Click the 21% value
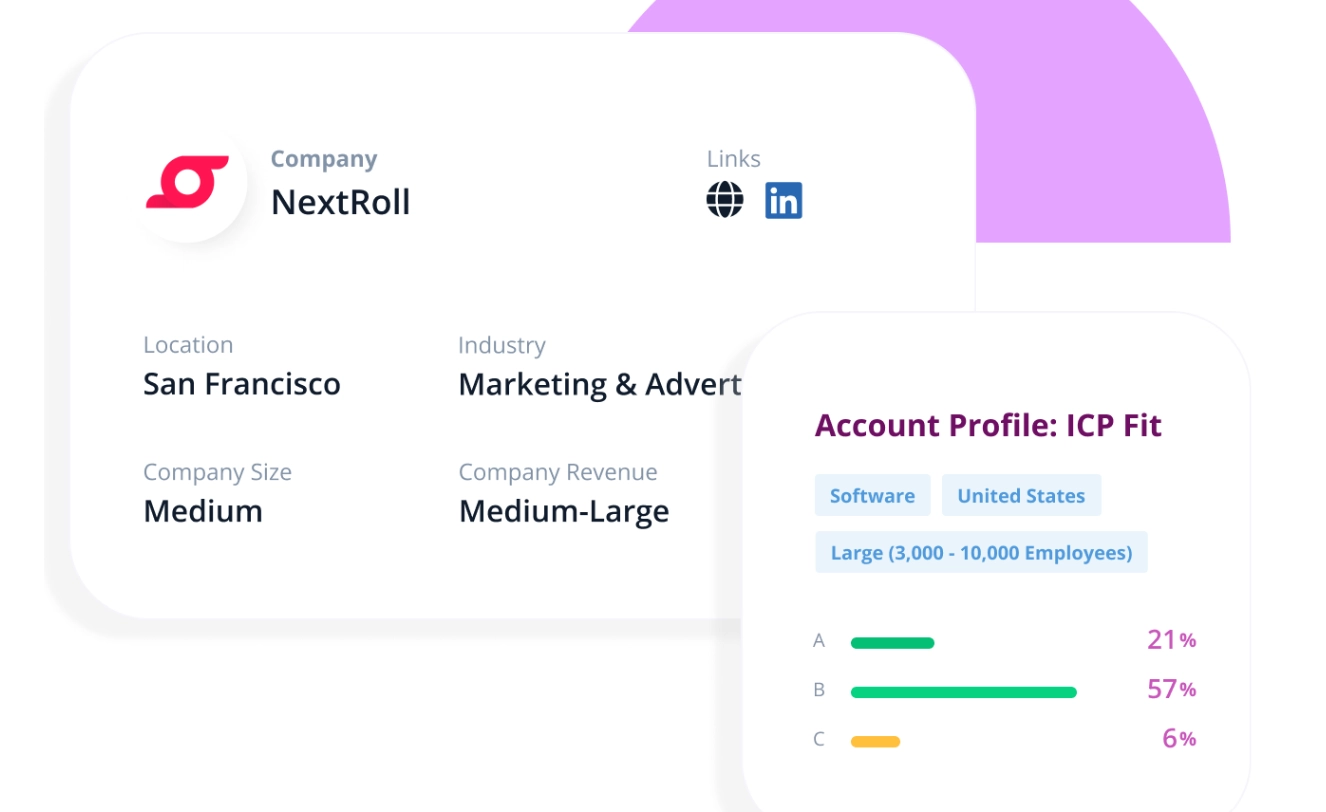The height and width of the screenshot is (812, 1326). point(1171,640)
